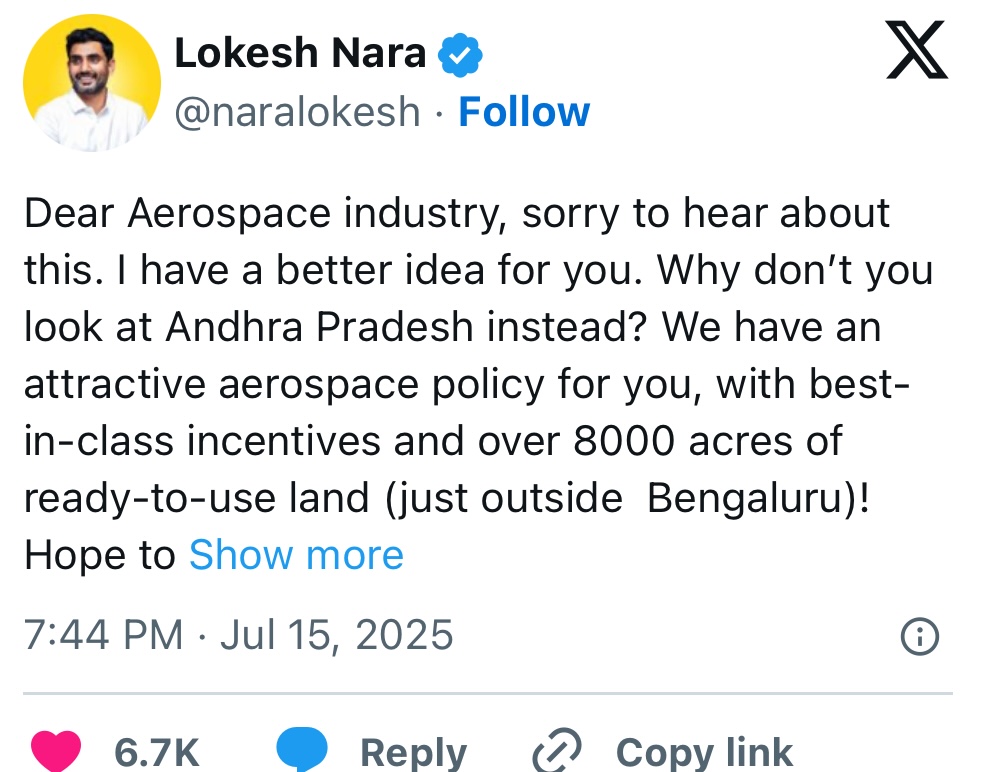The width and height of the screenshot is (988, 772).
Task: Expand the tweet with Show more
Action: click(296, 554)
